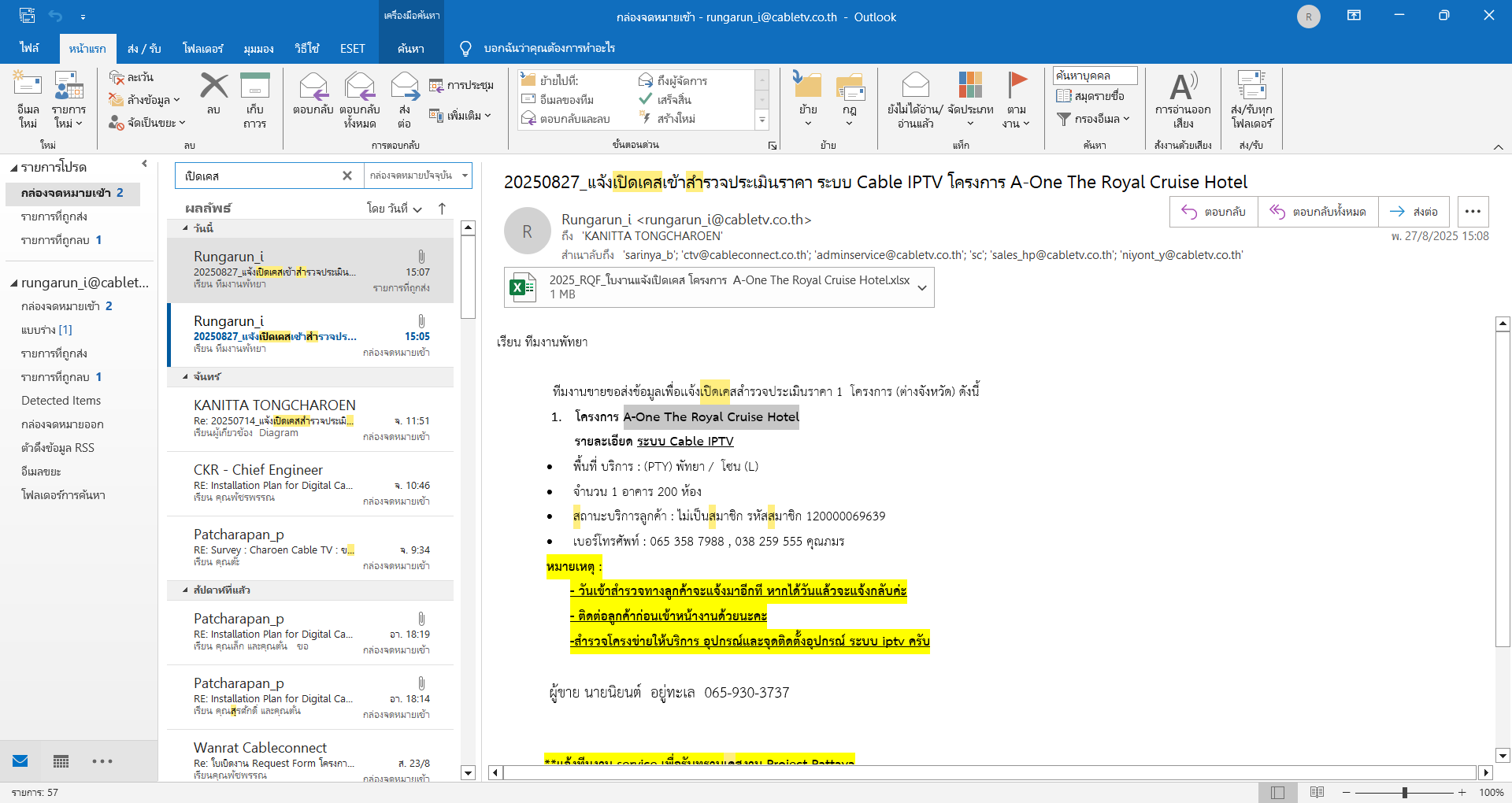Click the Forward (ส่งต่อ) button in message header
The image size is (1512, 803).
(x=1414, y=212)
